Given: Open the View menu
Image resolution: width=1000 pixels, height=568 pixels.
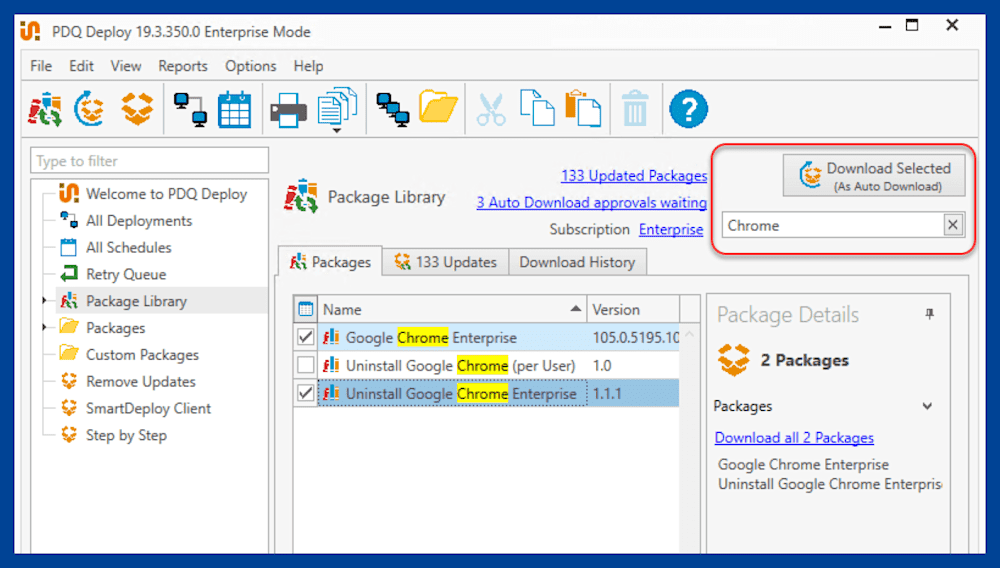Looking at the screenshot, I should (126, 66).
